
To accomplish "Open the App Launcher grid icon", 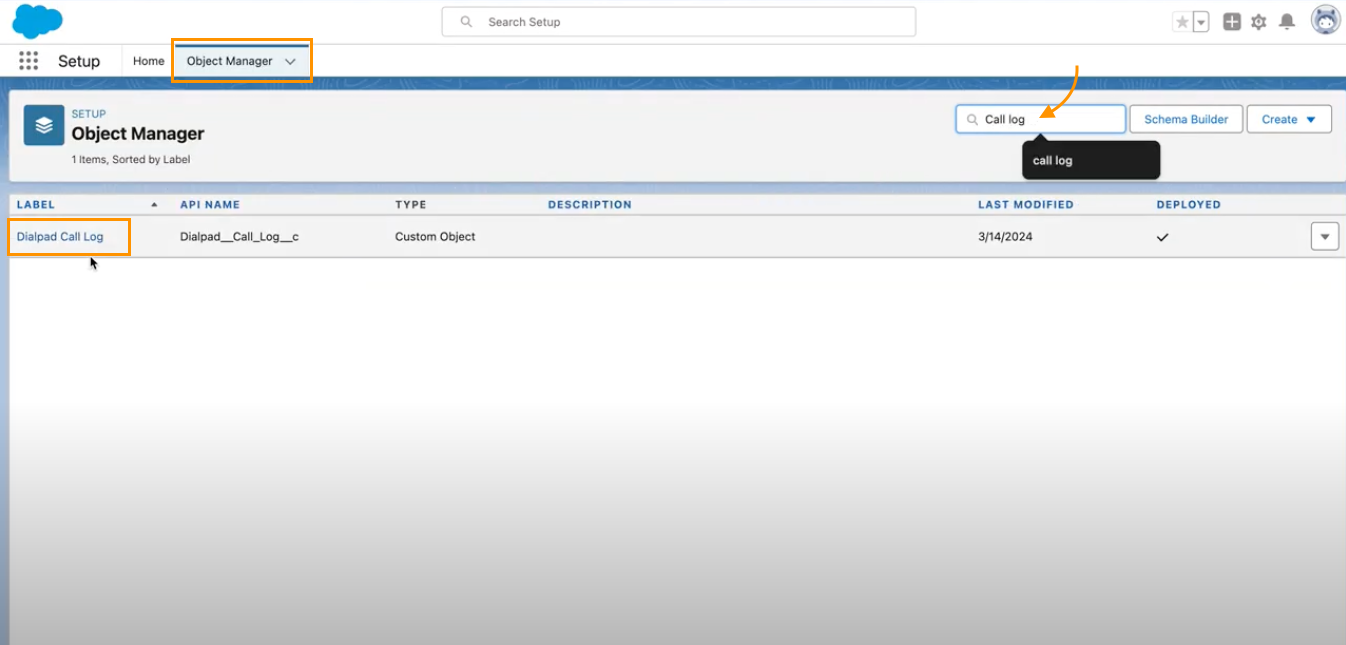I will coord(29,61).
